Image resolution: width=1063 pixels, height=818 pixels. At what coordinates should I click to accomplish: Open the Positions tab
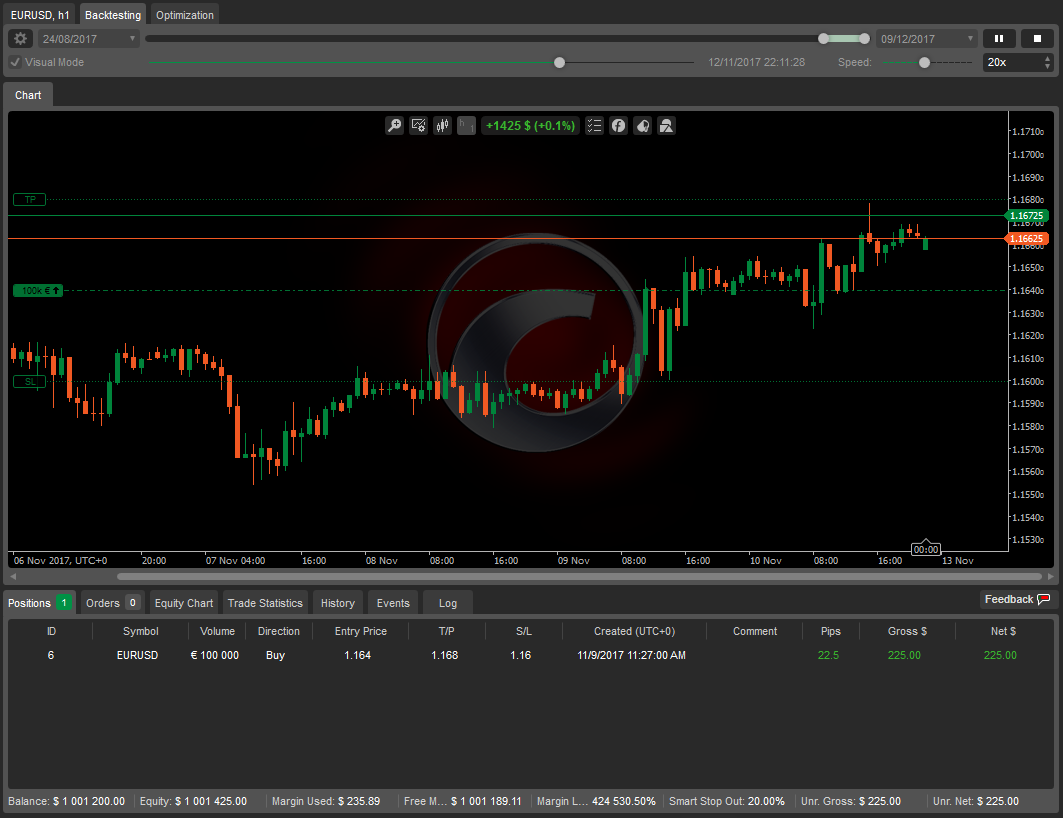(x=39, y=602)
